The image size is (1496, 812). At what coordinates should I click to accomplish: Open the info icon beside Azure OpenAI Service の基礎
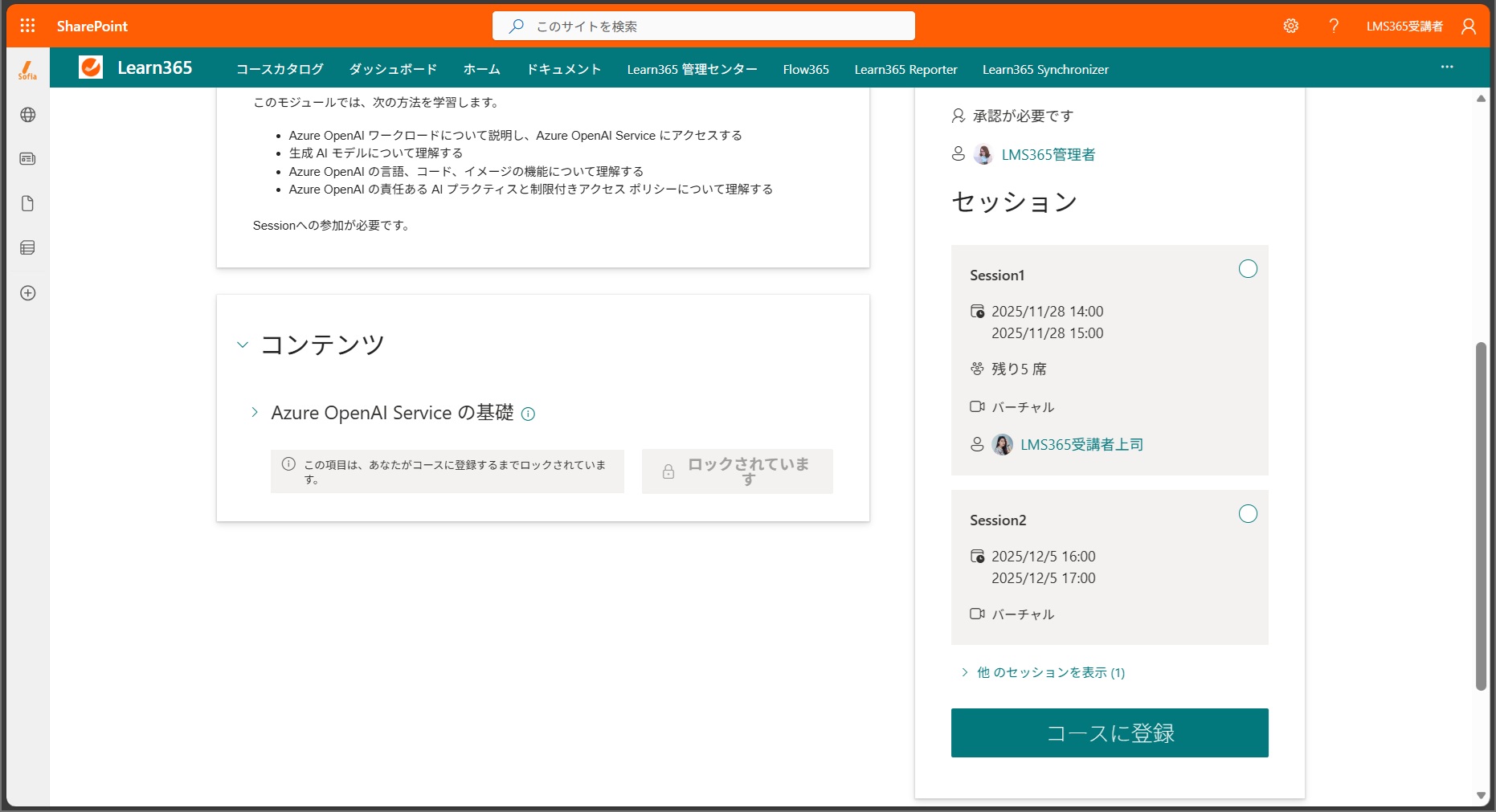528,414
